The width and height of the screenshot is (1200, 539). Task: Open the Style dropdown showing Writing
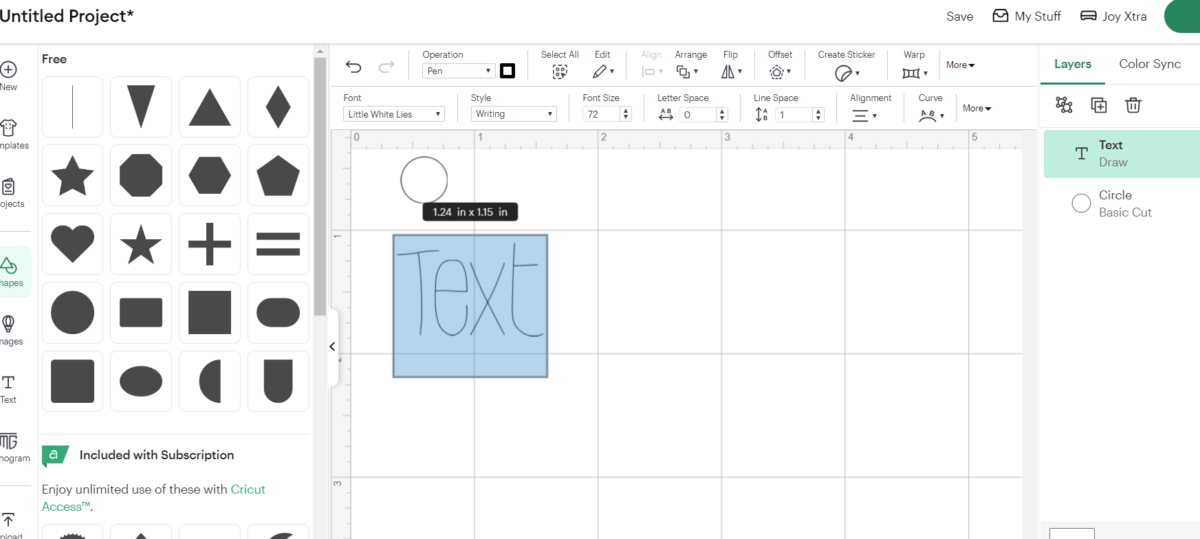pyautogui.click(x=513, y=114)
